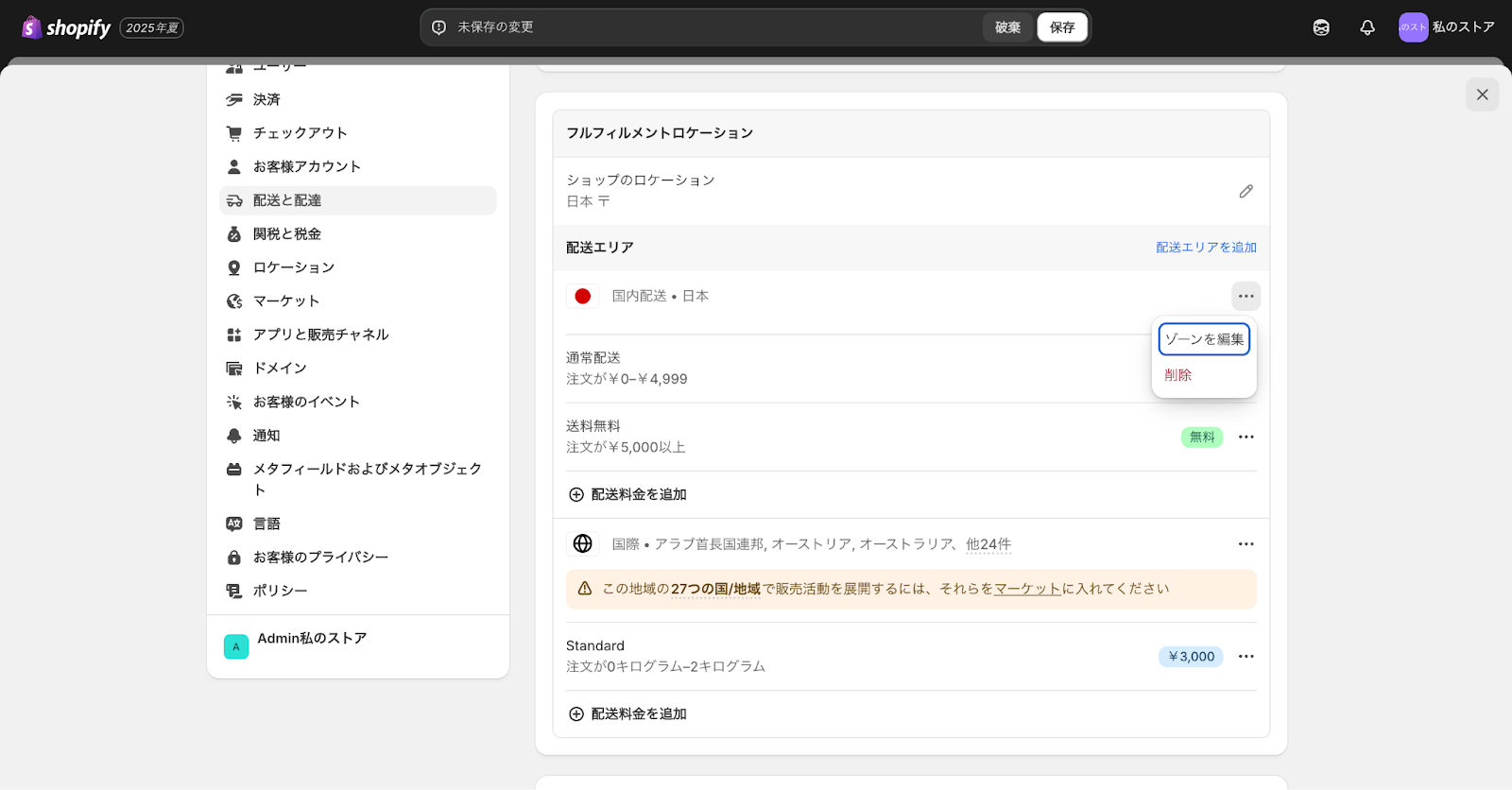Open 言語 settings
Viewport: 1512px width, 790px height.
coord(358,524)
